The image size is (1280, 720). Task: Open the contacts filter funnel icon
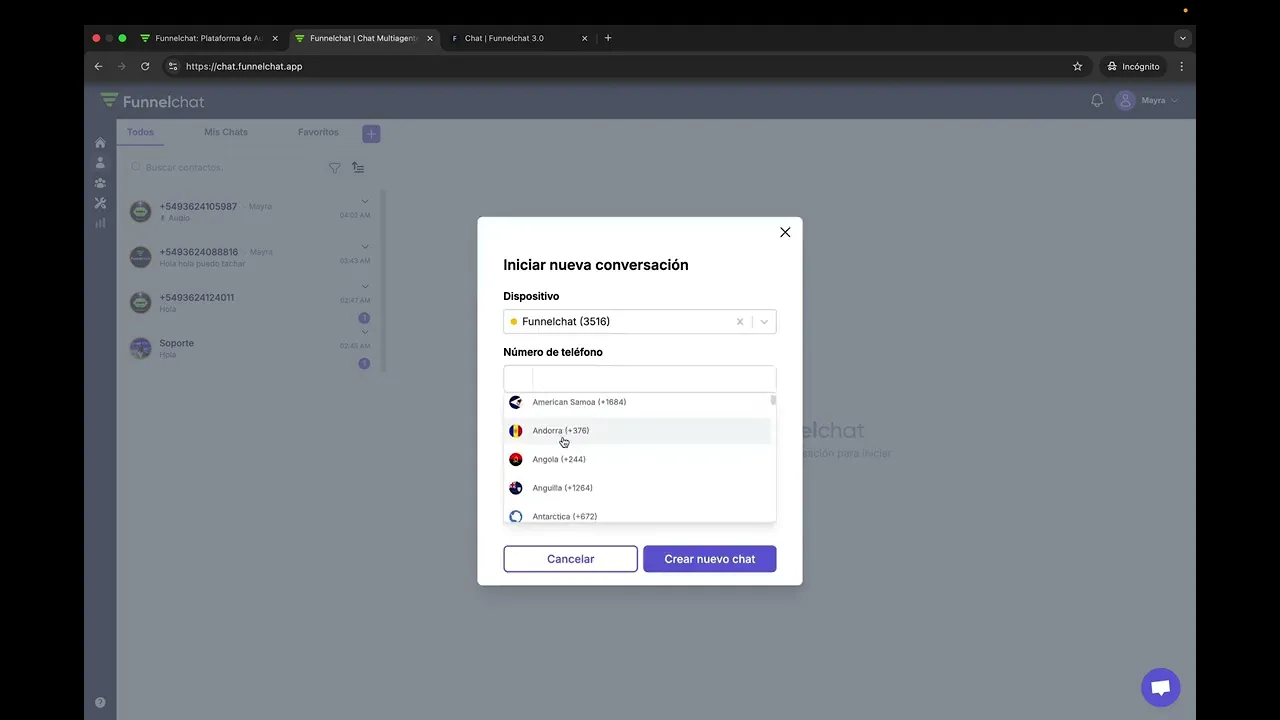coord(335,168)
